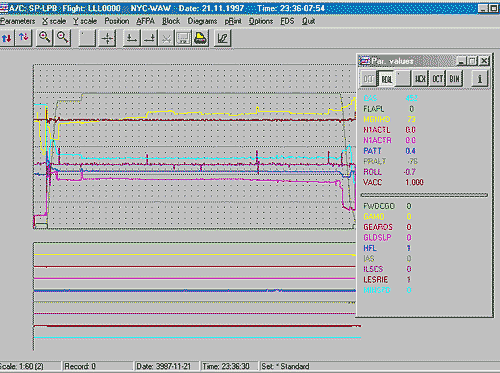This screenshot has width=500, height=373.
Task: Click the second magnifier zoom icon
Action: [x=63, y=38]
